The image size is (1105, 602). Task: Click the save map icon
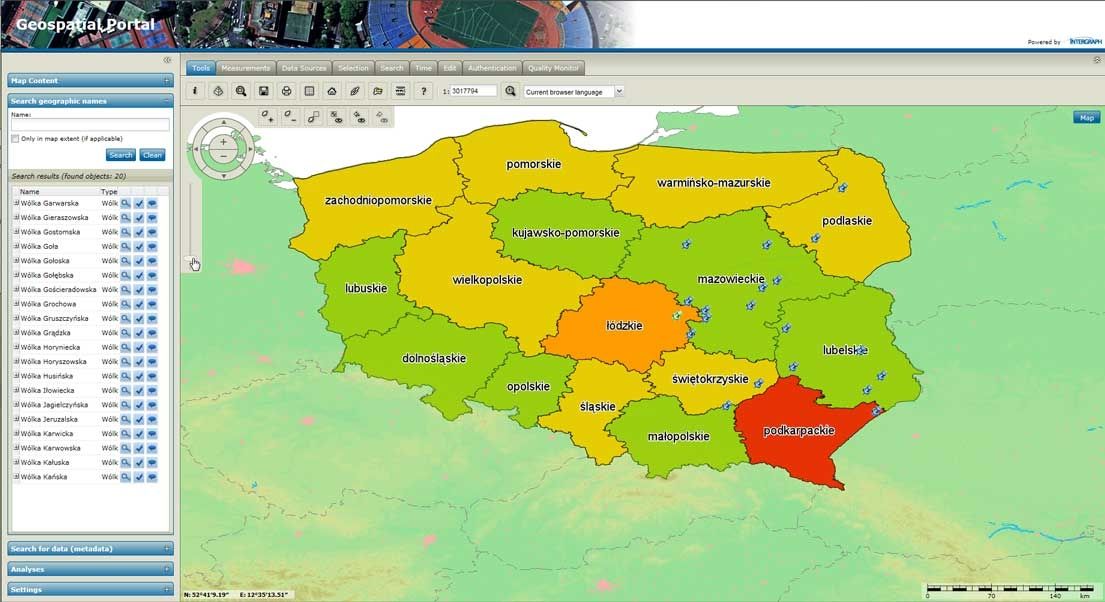click(x=263, y=90)
